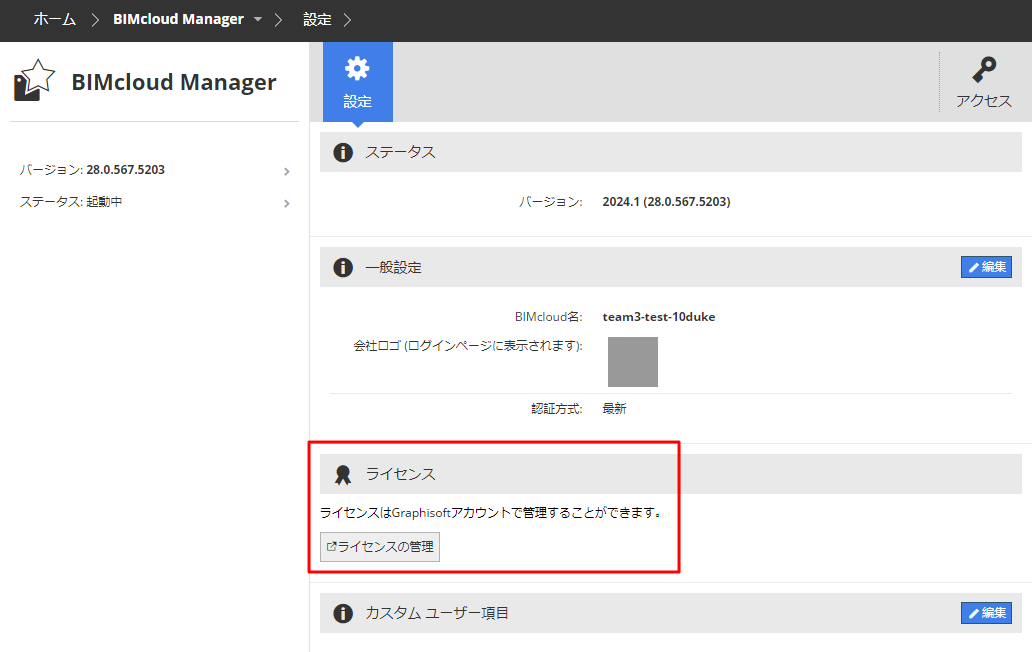The height and width of the screenshot is (652, 1032).
Task: Open the BIMcloud Manager breadcrumb dropdown arrow
Action: coord(258,20)
